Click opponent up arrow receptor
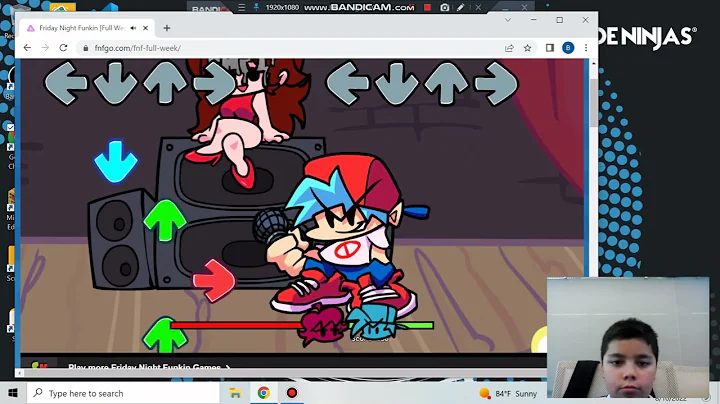The height and width of the screenshot is (404, 720). tap(165, 83)
